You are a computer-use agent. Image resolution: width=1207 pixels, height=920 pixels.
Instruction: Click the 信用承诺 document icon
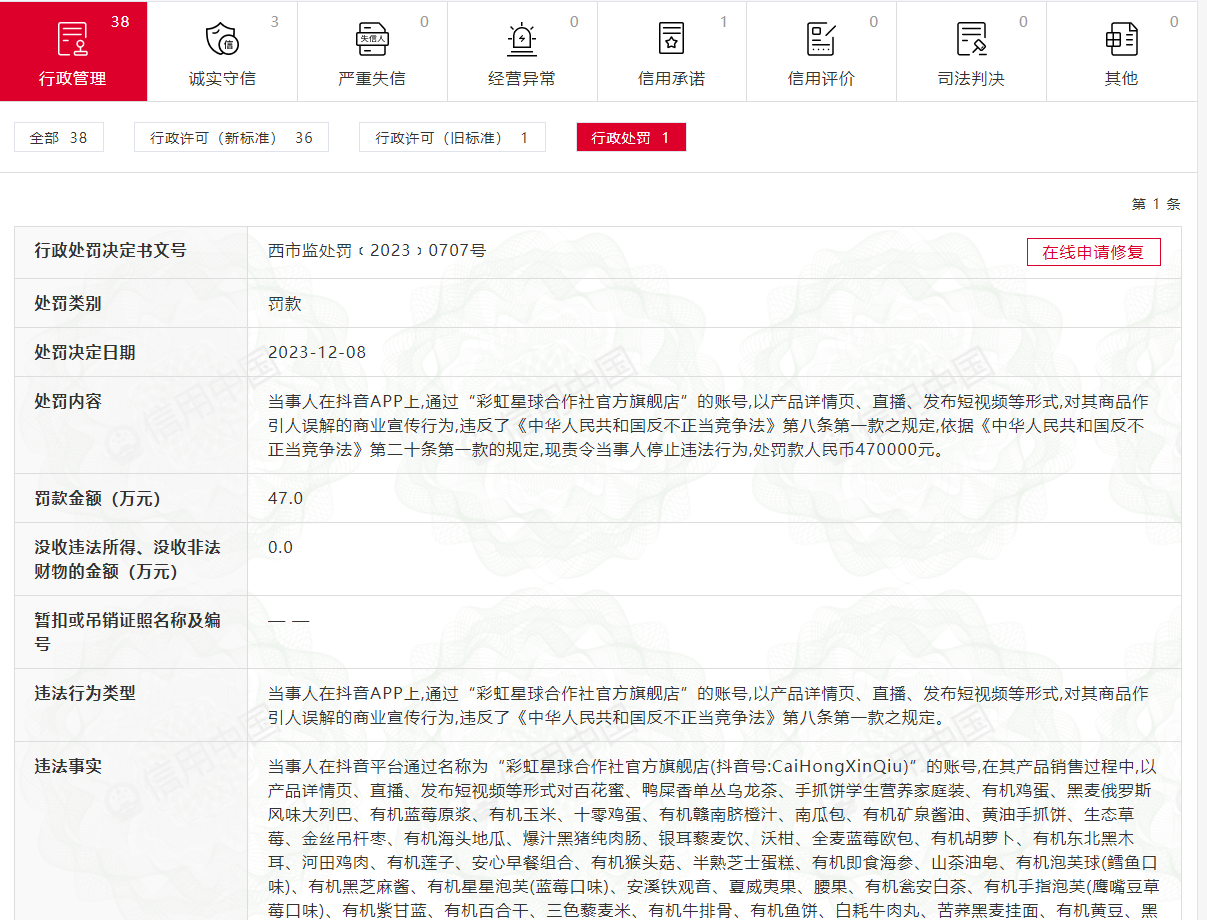point(672,39)
